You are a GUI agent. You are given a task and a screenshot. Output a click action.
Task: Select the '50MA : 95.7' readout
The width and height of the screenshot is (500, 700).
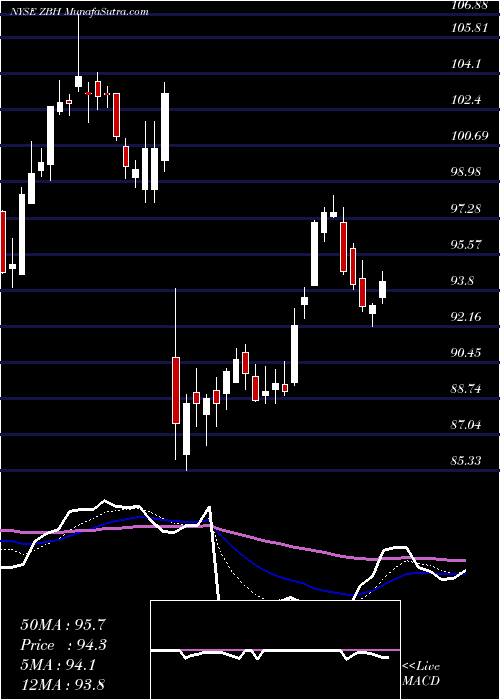point(63,625)
